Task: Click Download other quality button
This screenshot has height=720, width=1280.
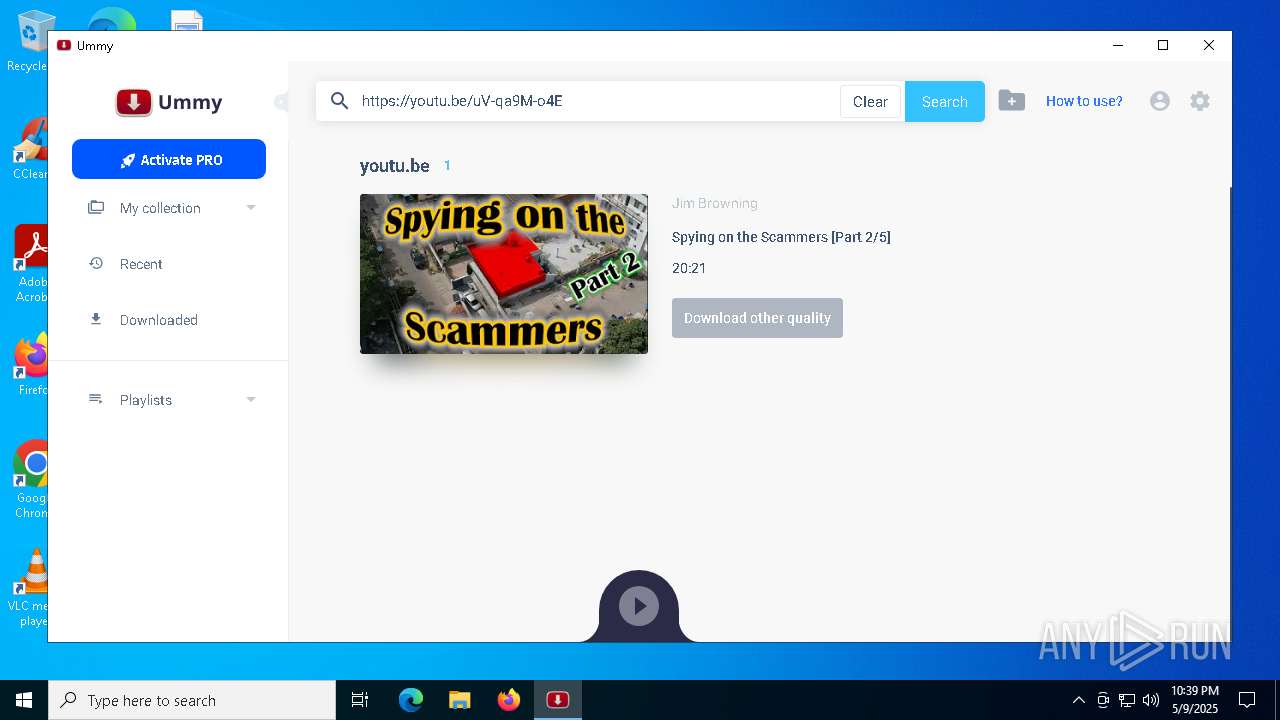Action: coord(757,318)
